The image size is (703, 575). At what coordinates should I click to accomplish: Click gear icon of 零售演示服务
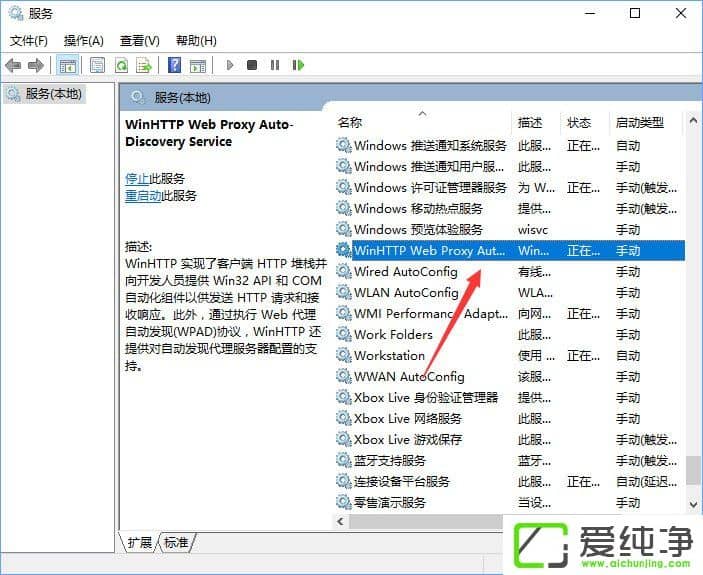(344, 502)
